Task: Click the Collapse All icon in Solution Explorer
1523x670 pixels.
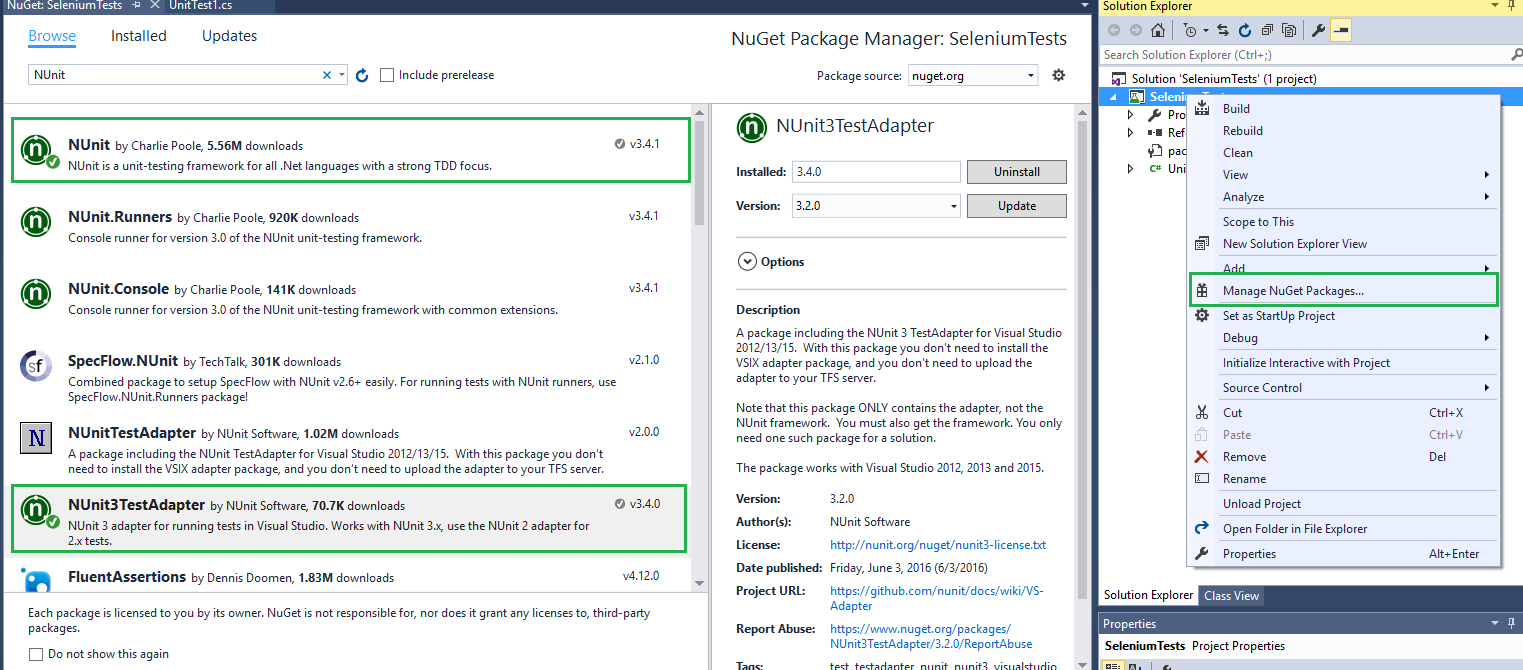Action: [x=1267, y=30]
